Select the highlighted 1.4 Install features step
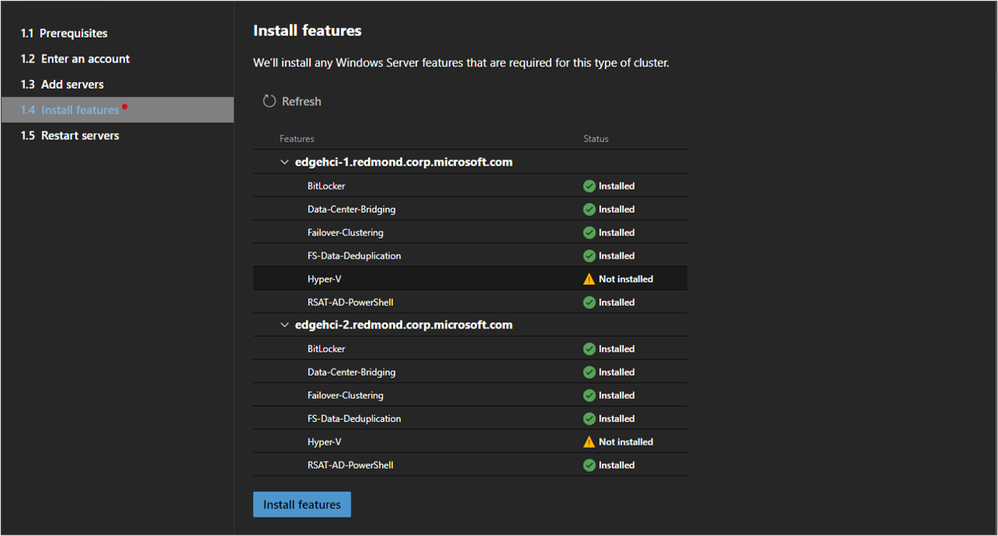 point(70,110)
